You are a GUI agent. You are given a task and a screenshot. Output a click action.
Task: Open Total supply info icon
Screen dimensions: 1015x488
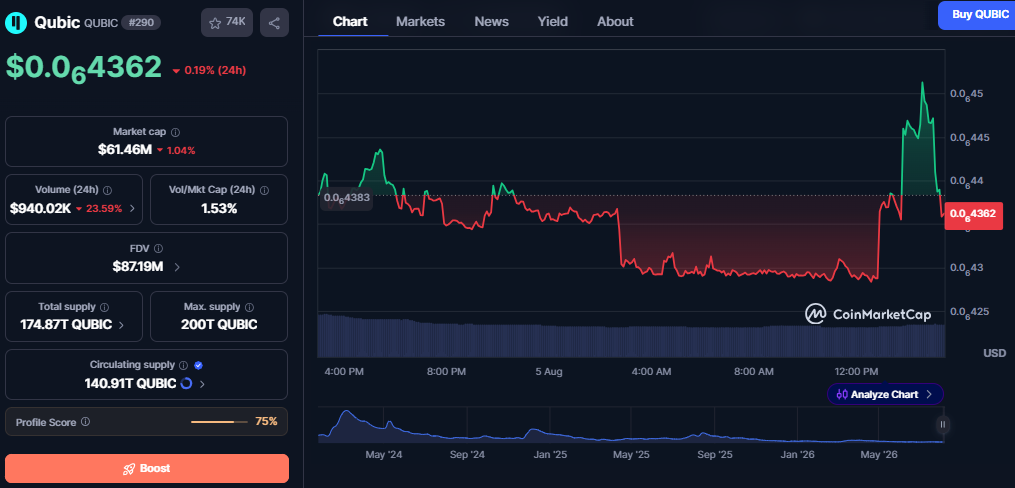(x=104, y=307)
